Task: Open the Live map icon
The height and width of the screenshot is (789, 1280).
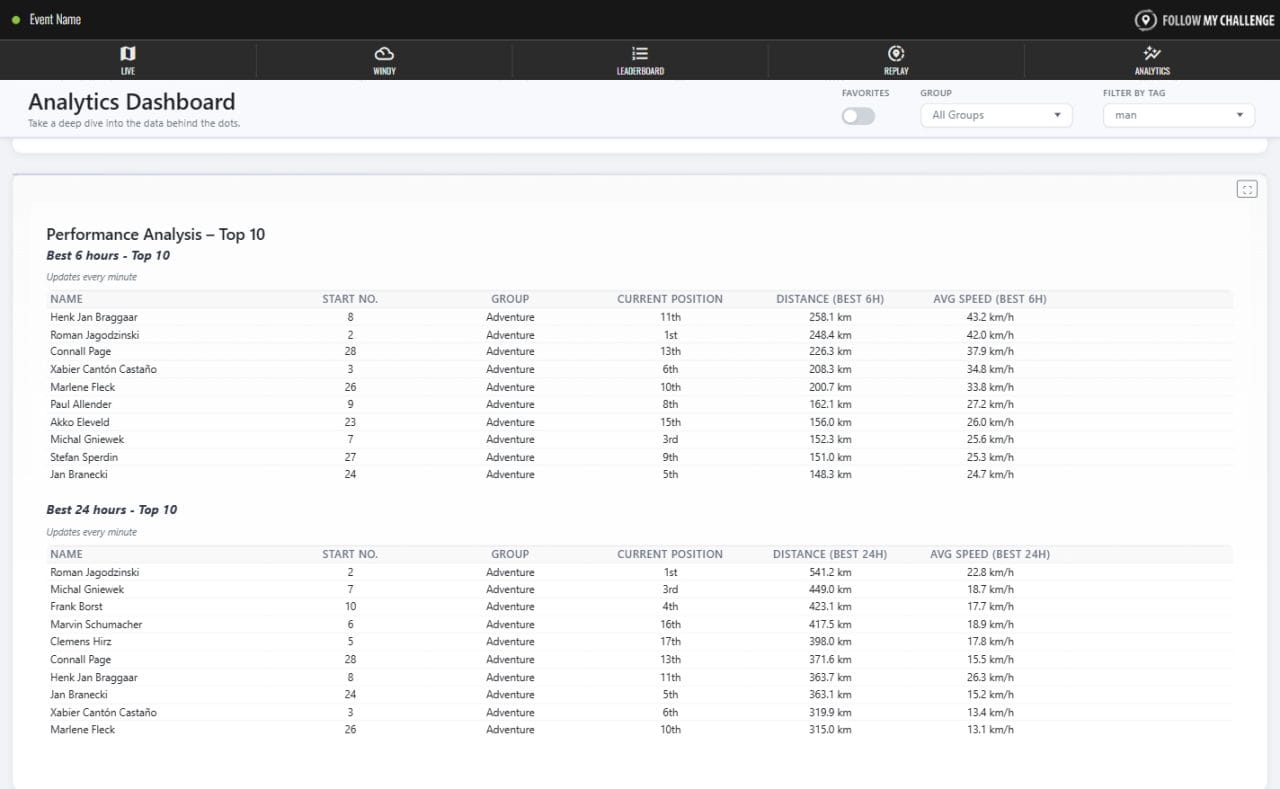Action: click(127, 54)
